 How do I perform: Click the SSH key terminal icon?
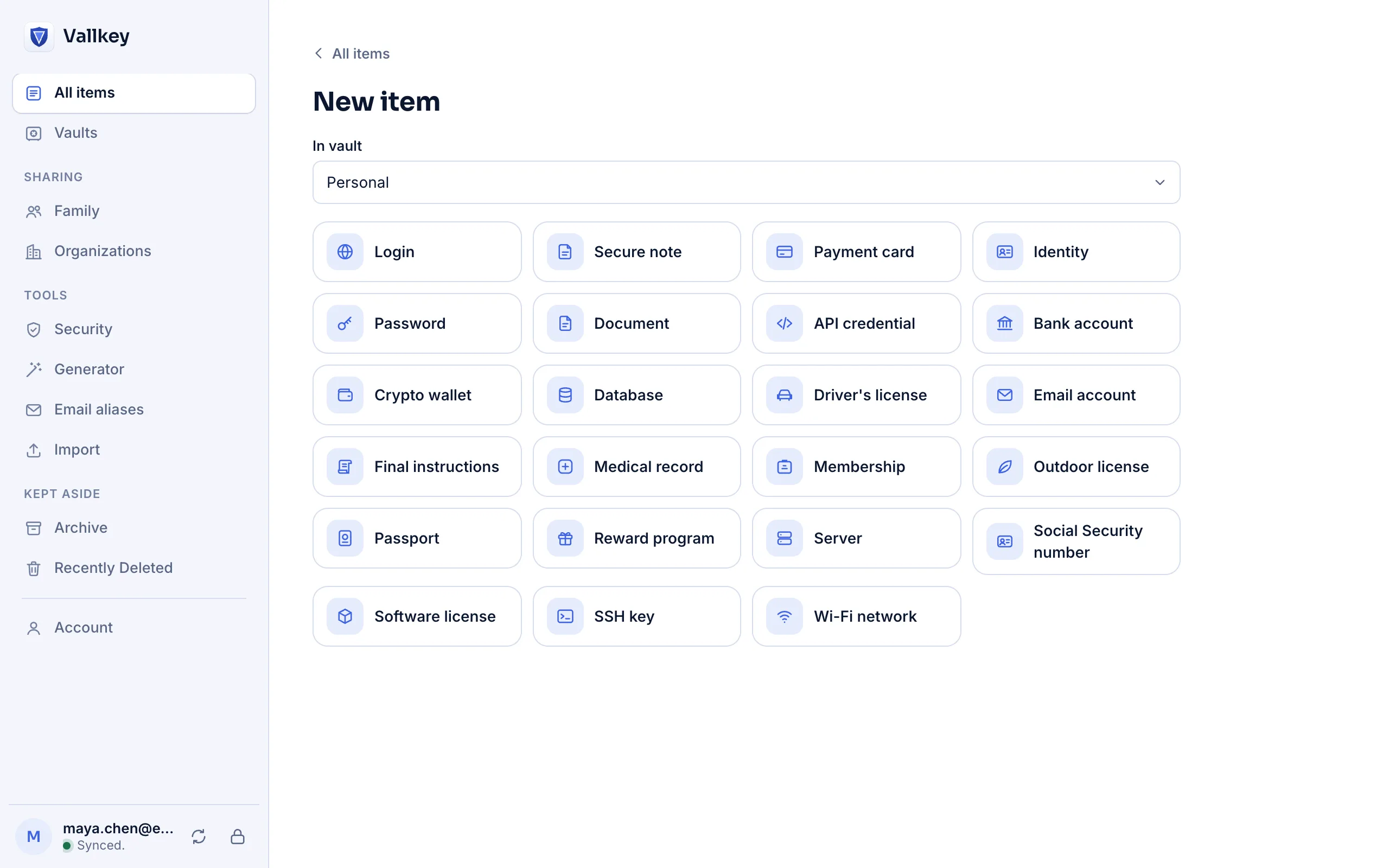(x=565, y=617)
